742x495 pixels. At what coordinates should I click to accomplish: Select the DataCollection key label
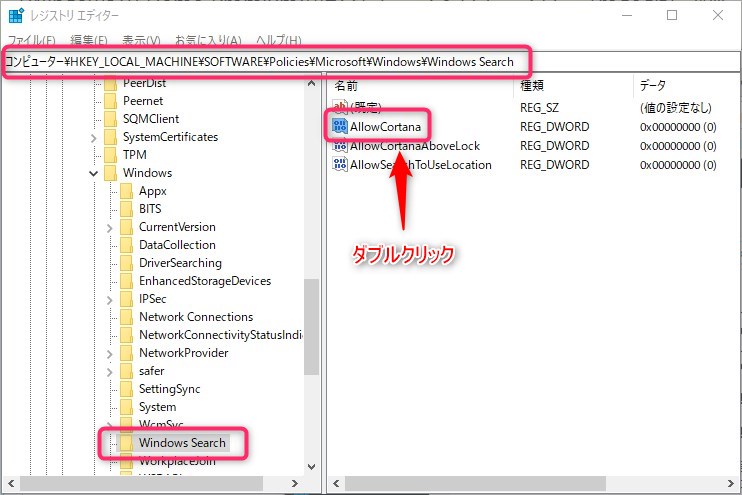(177, 245)
